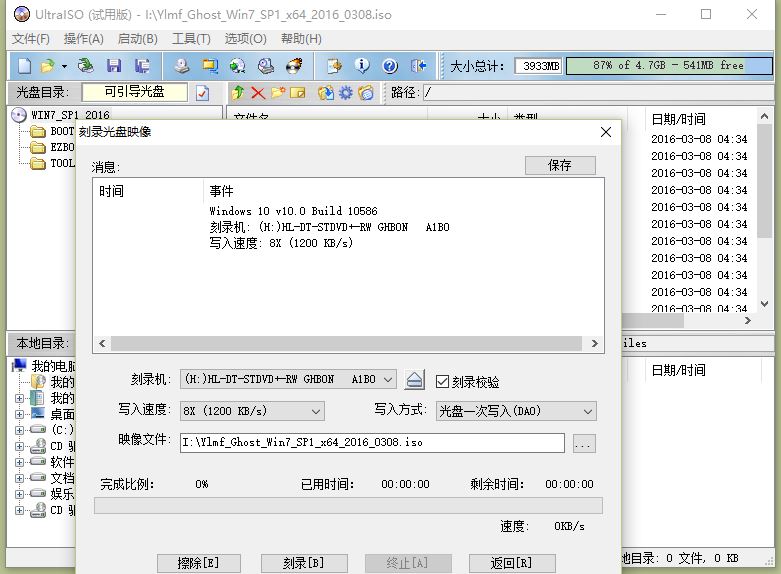Click the Burn CD/DVD image flame icon

[x=294, y=66]
